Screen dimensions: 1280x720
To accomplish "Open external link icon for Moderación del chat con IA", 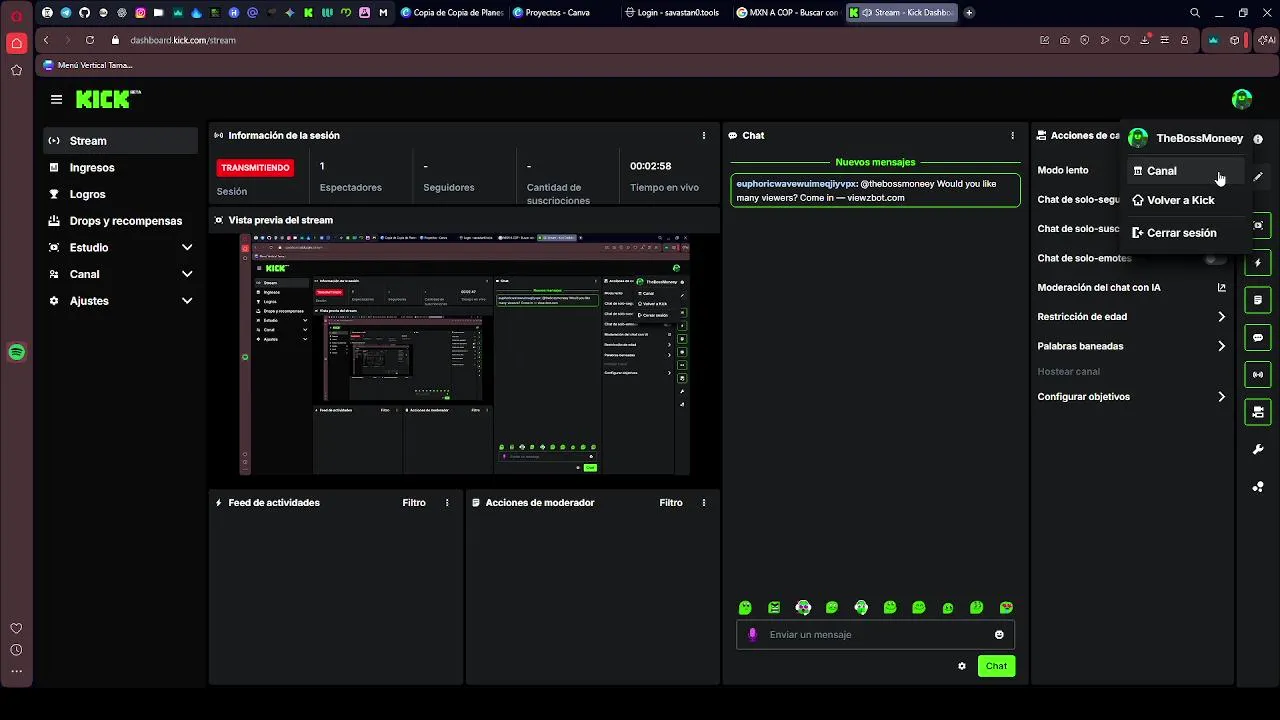I will tap(1221, 287).
